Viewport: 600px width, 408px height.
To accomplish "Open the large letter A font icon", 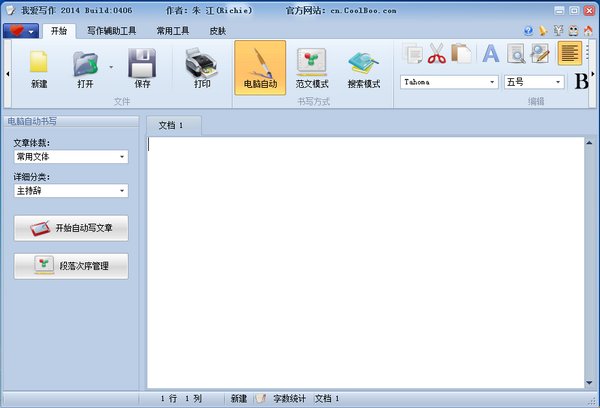I will [x=491, y=53].
